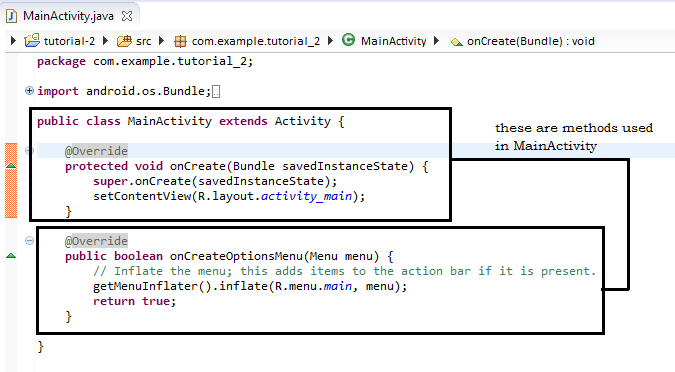Screen dimensions: 675x372
Task: Open the src folder breadcrumb
Action: click(143, 41)
